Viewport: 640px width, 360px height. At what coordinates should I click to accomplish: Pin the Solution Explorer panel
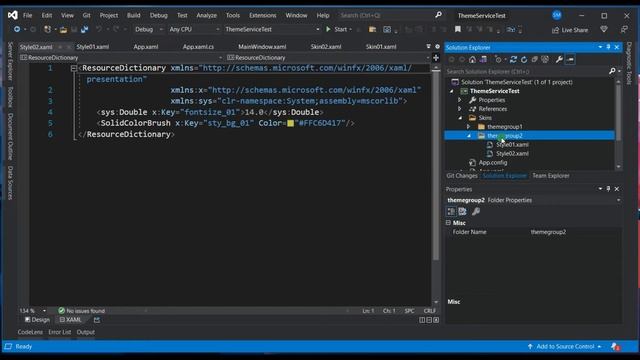pos(608,47)
